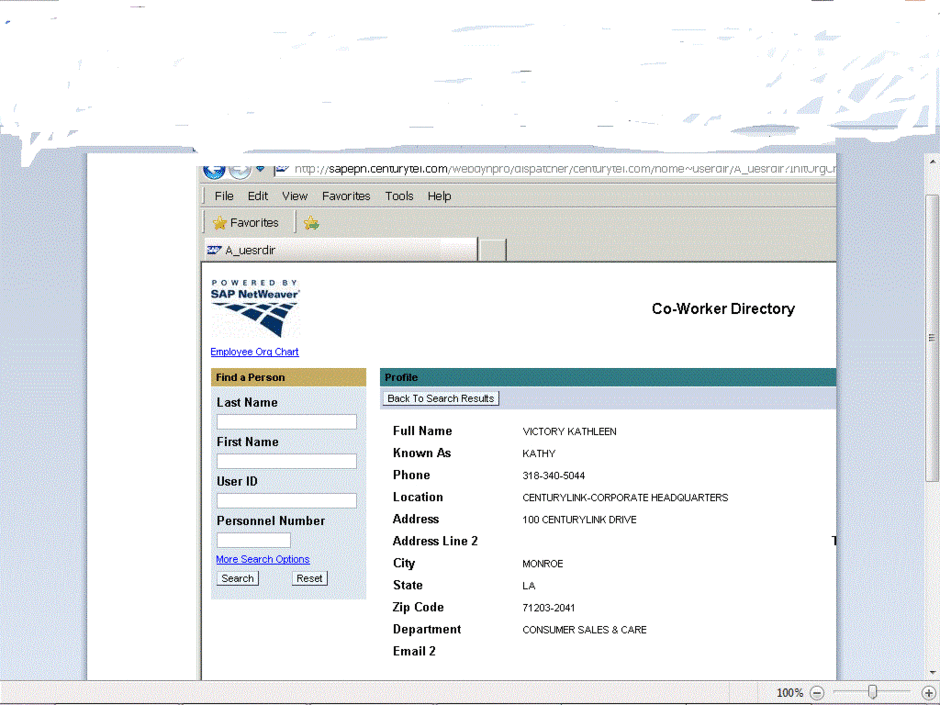The width and height of the screenshot is (940, 705).
Task: Click the Last Name input field
Action: 287,422
